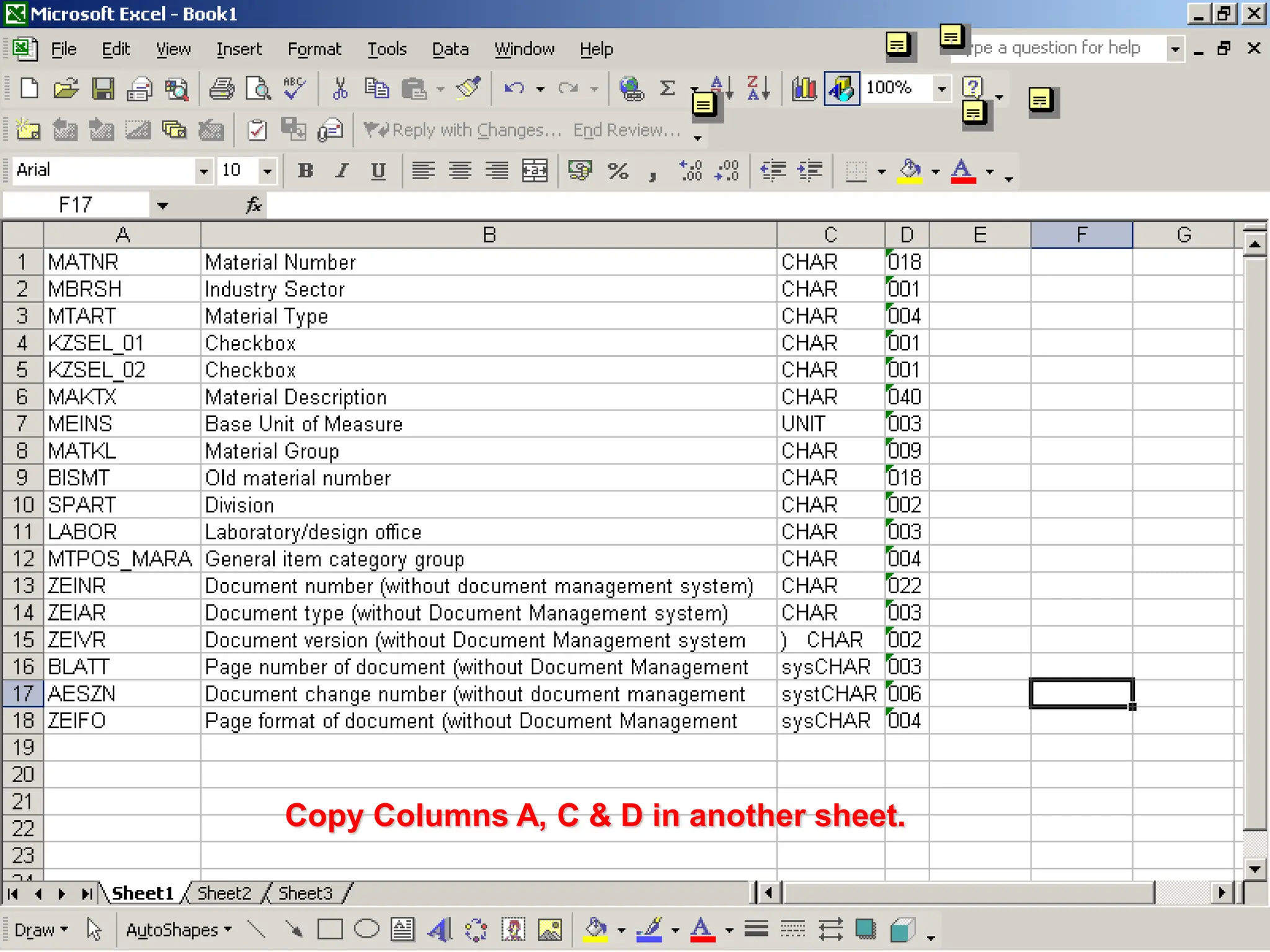Switch to the Sheet3 tab
Image resolution: width=1270 pixels, height=952 pixels.
[x=305, y=893]
